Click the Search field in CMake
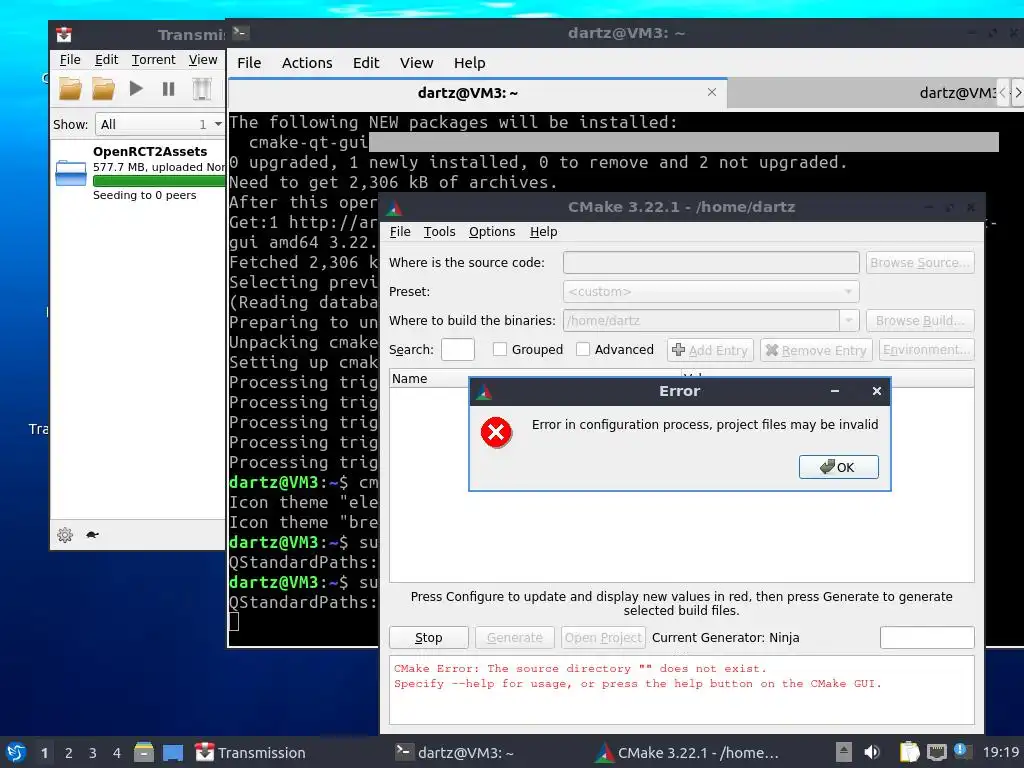Image resolution: width=1024 pixels, height=768 pixels. pyautogui.click(x=458, y=349)
